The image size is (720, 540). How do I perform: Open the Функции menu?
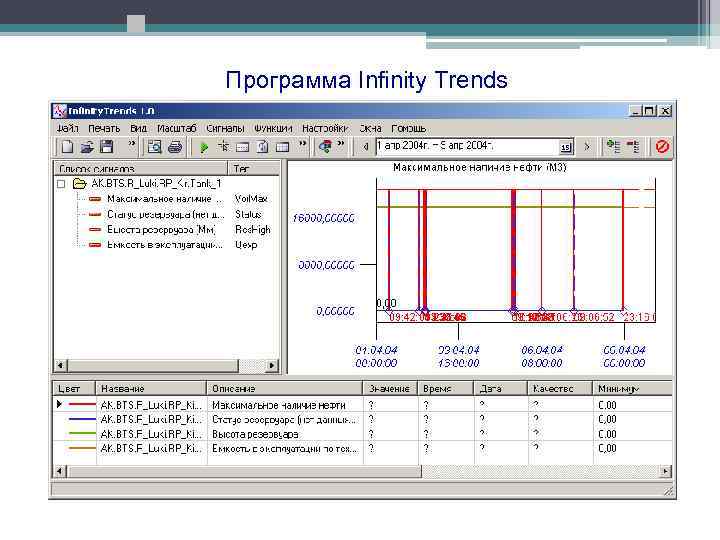273,129
